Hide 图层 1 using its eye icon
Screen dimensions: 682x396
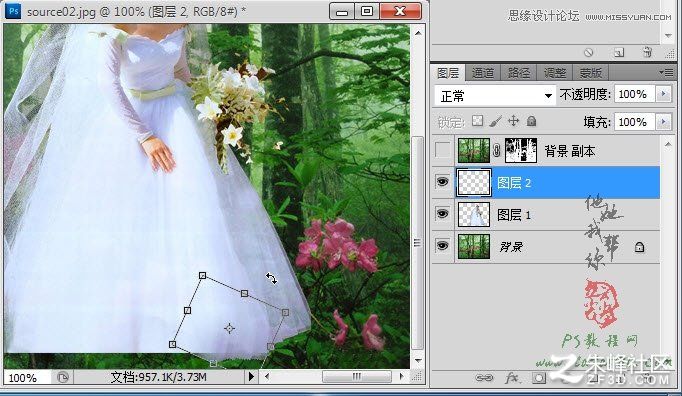click(442, 214)
